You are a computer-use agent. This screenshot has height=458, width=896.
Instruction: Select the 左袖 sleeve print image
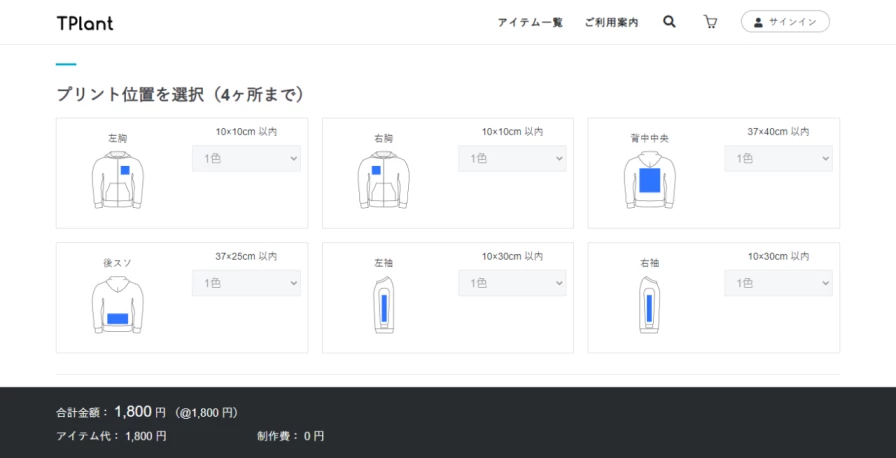pos(383,305)
